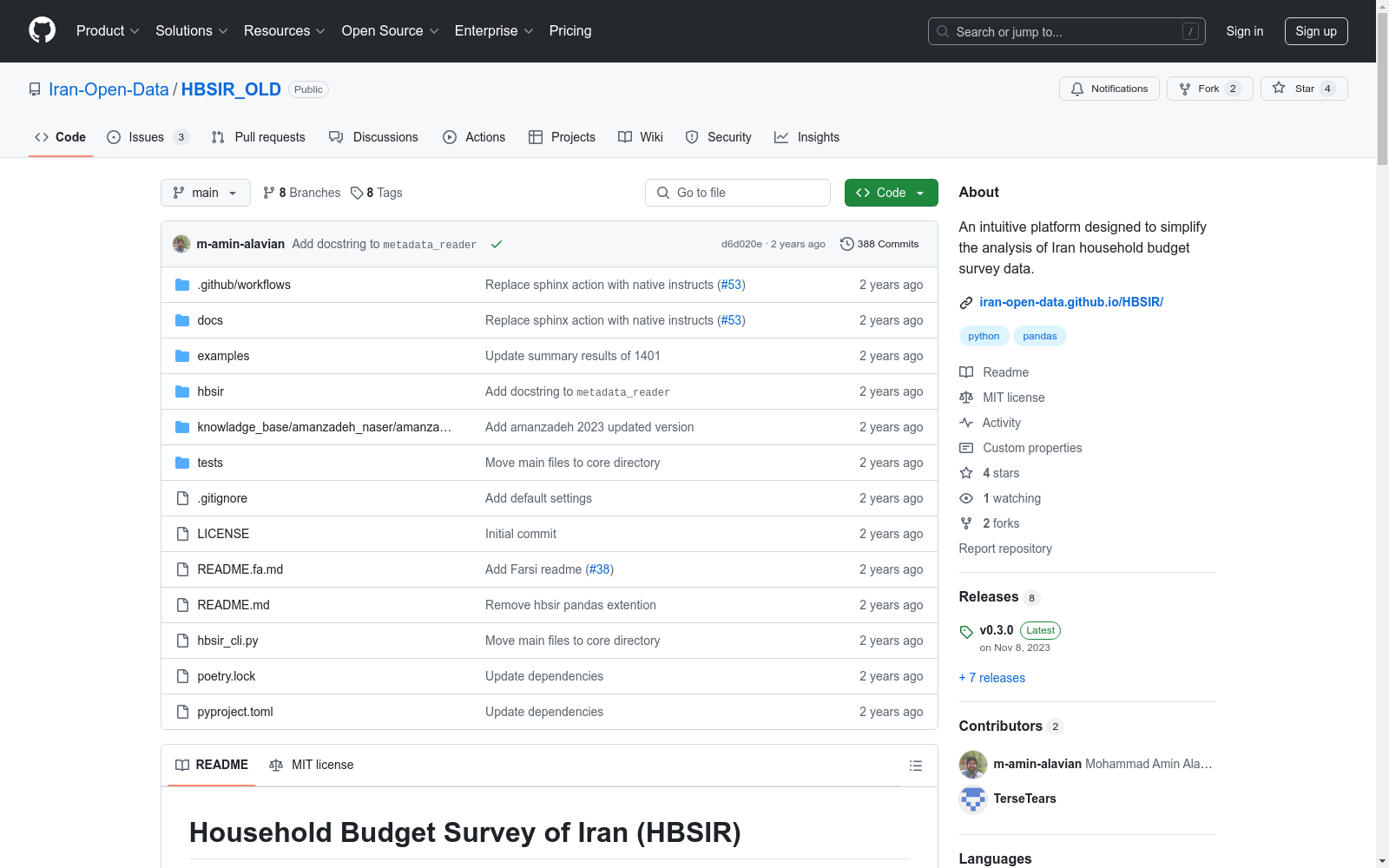Open commit #38 link for README.fa.md

[x=599, y=569]
